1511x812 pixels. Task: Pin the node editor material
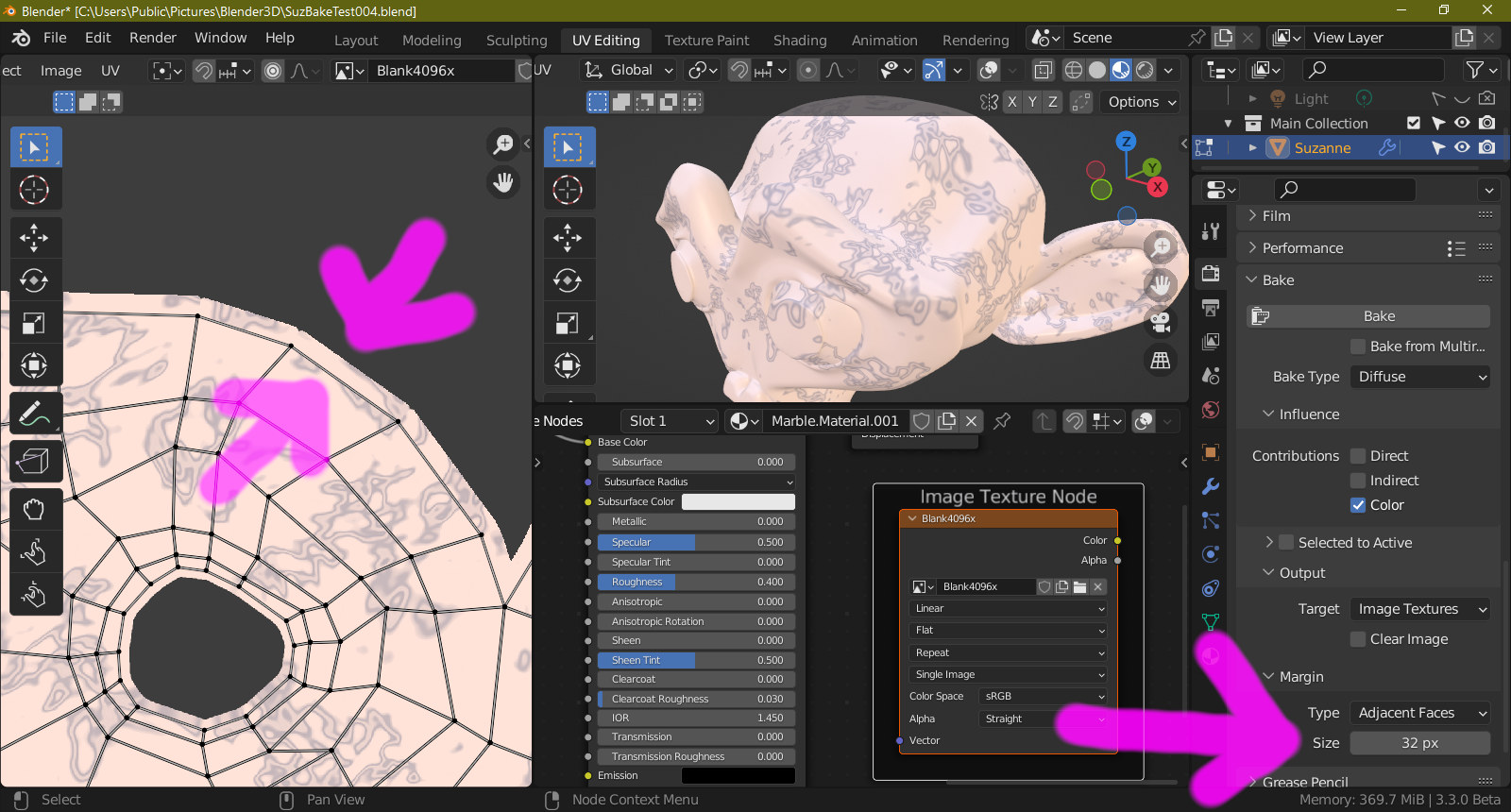click(1002, 421)
